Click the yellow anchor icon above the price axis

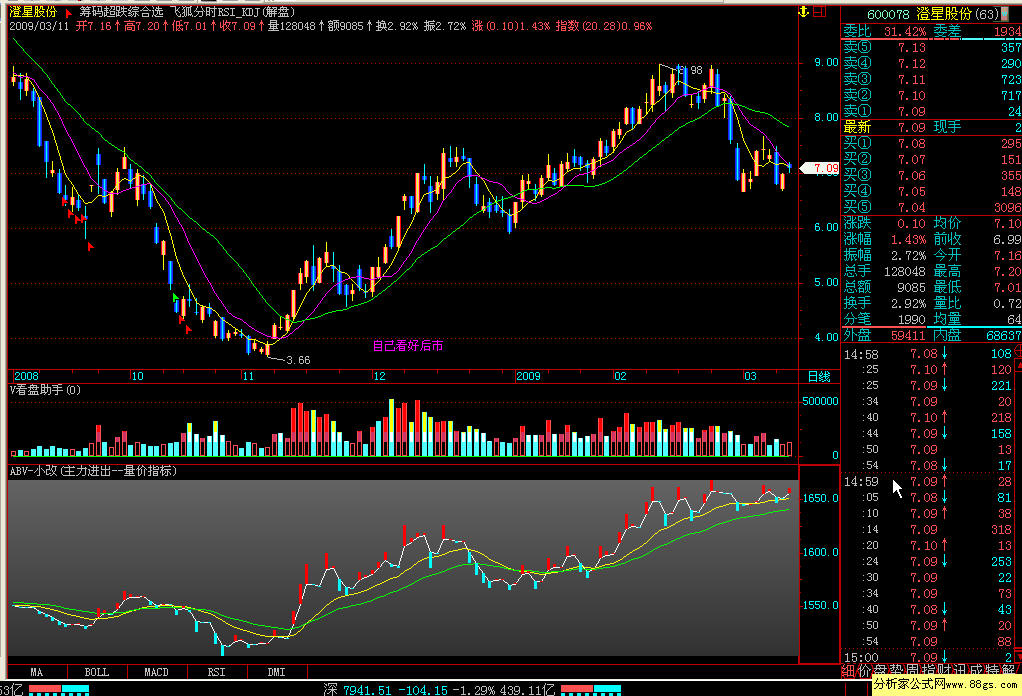pyautogui.click(x=804, y=12)
